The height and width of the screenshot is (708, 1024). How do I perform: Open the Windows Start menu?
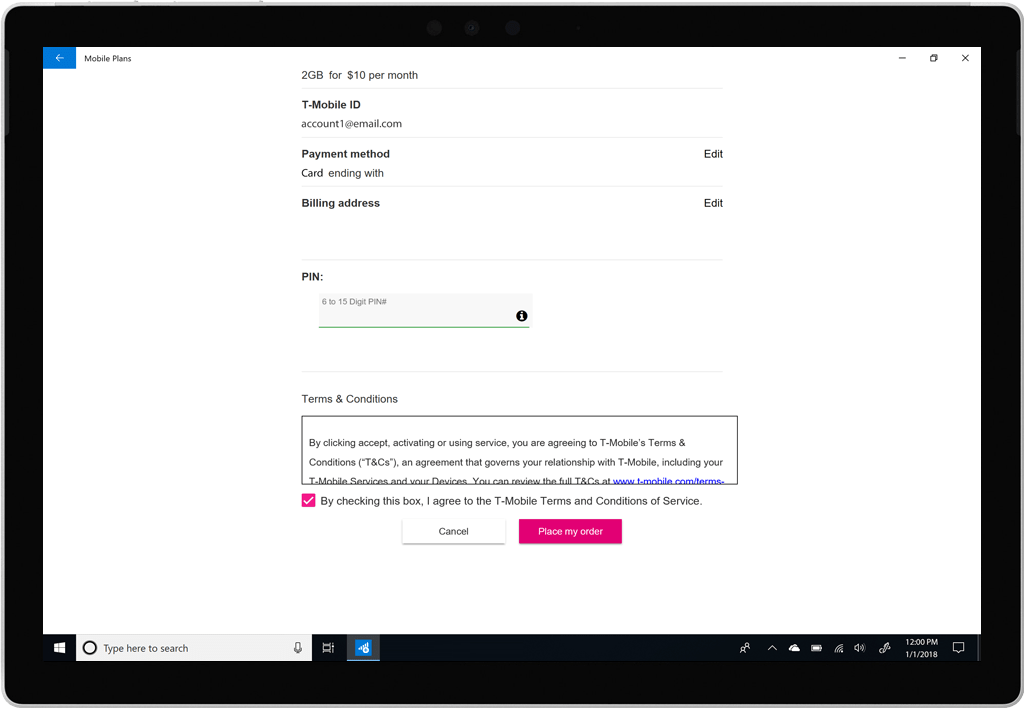coord(59,648)
